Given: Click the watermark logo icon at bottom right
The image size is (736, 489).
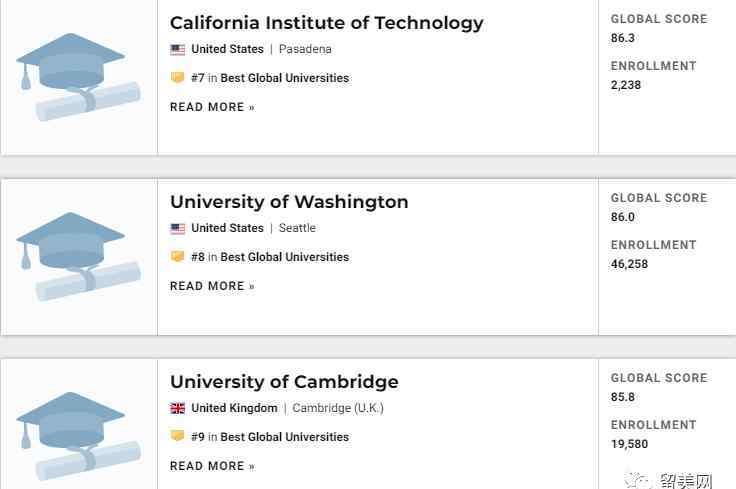Looking at the screenshot, I should point(638,481).
